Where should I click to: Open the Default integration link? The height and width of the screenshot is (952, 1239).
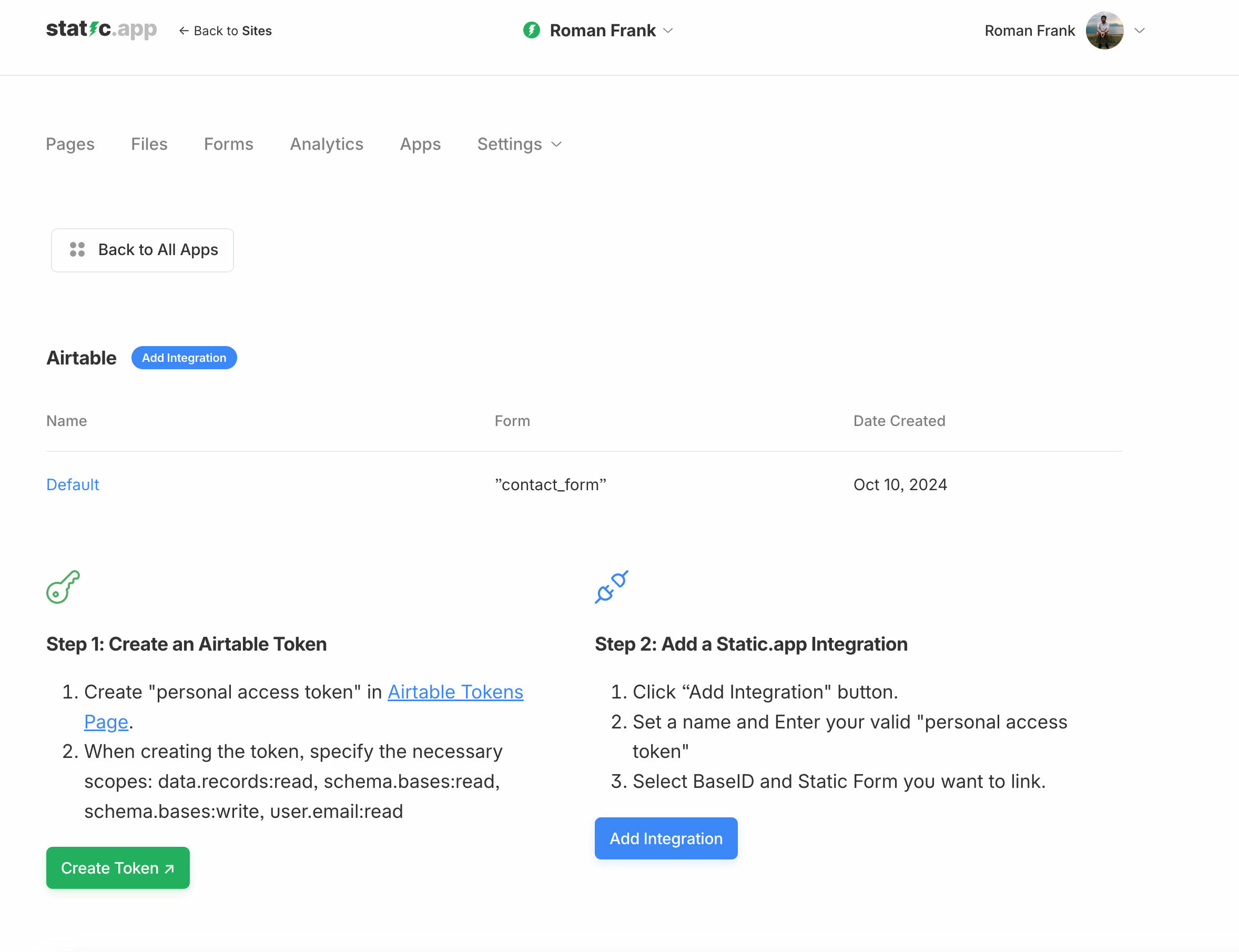[73, 484]
